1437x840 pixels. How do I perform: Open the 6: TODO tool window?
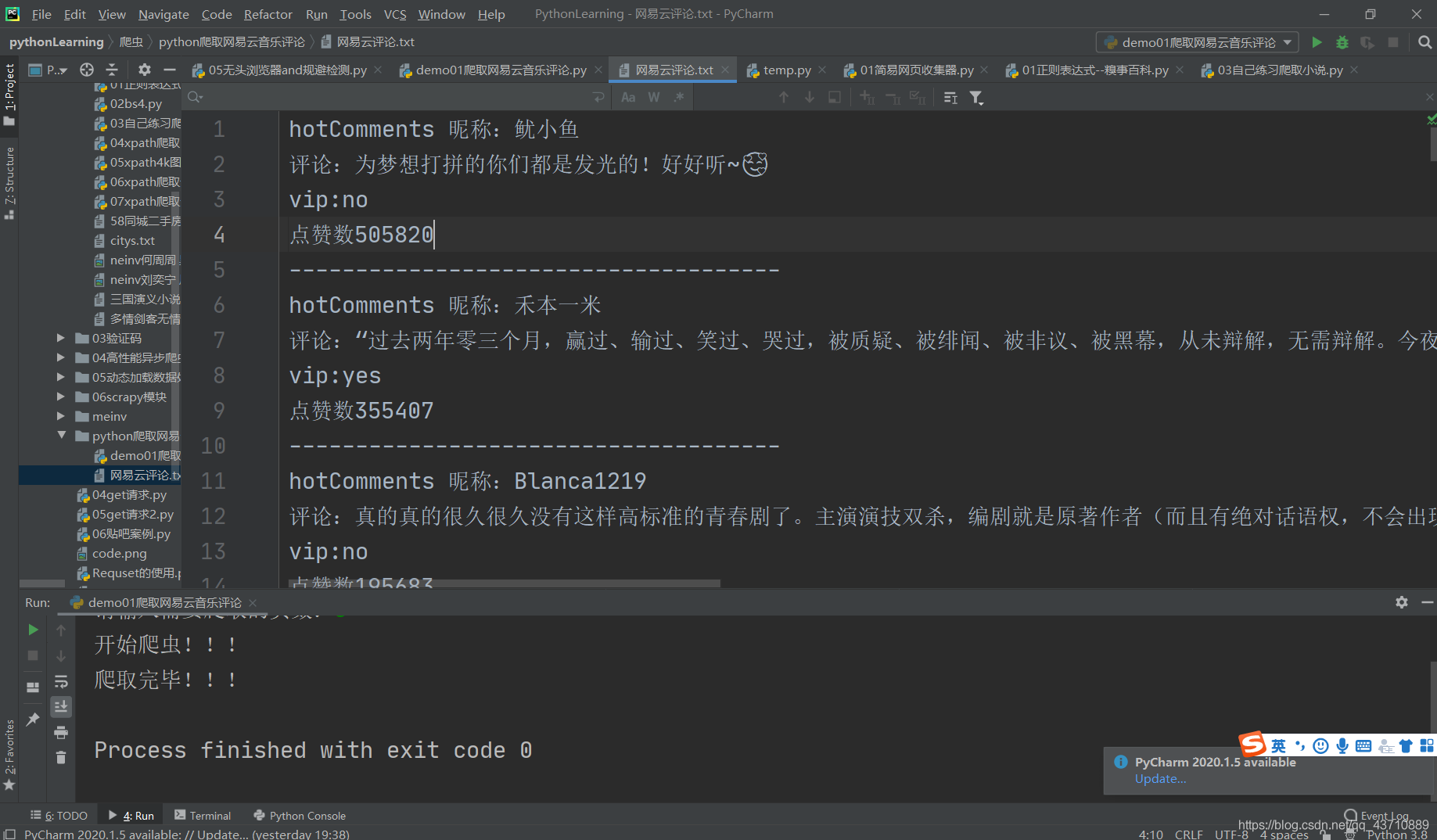[x=59, y=815]
